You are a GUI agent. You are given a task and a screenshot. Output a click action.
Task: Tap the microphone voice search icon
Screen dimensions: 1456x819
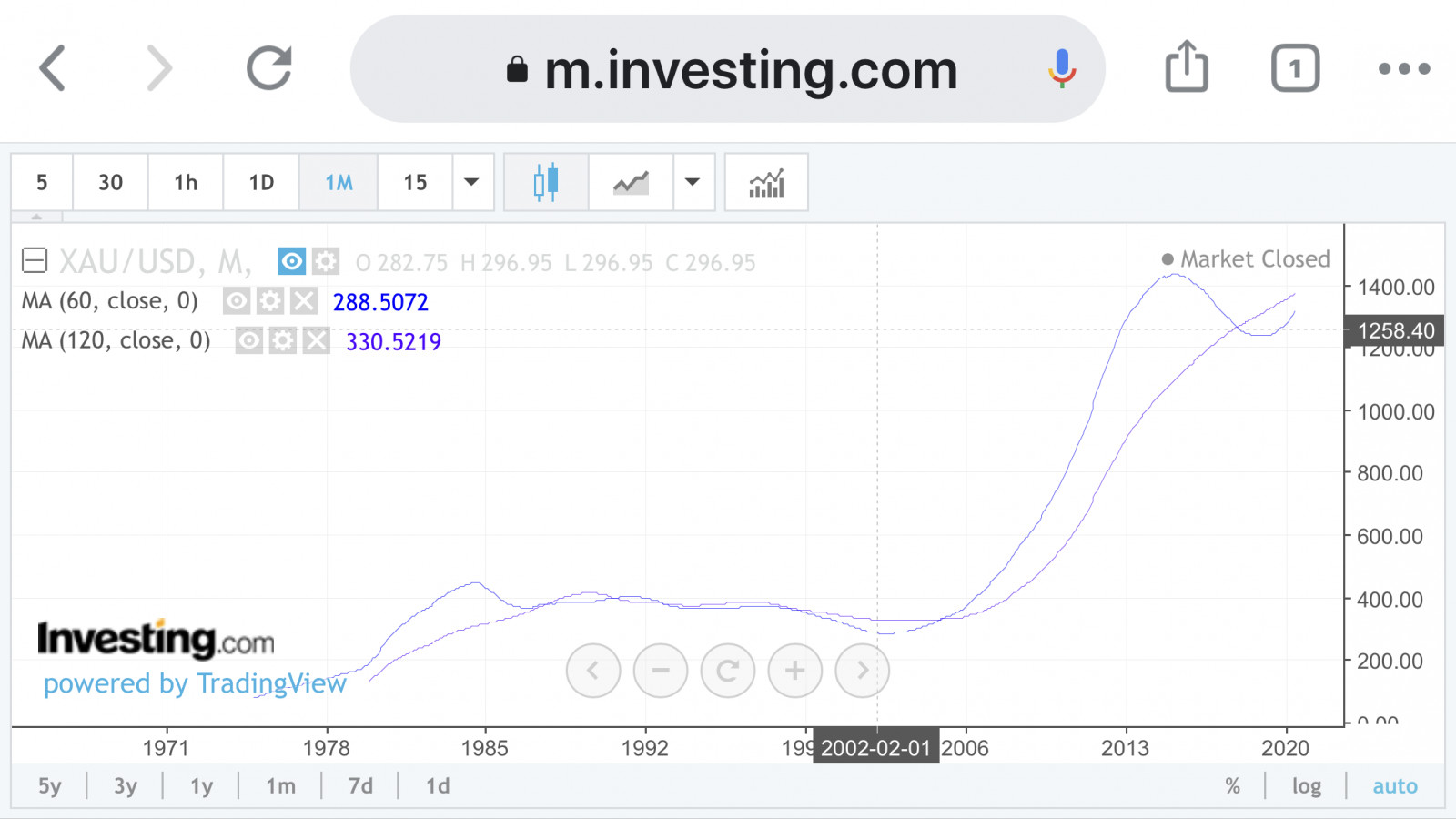(1061, 68)
